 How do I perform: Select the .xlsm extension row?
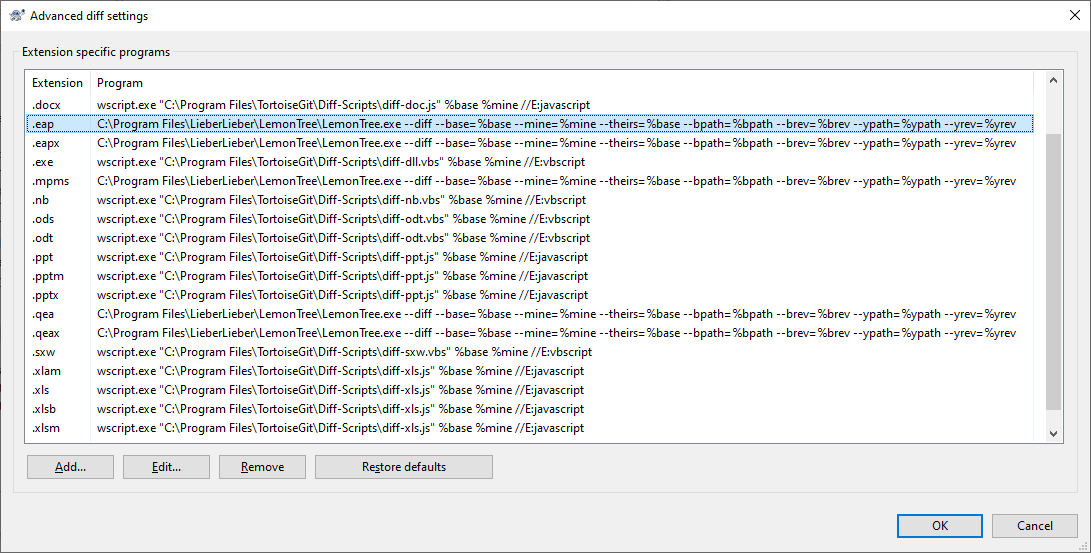point(46,428)
